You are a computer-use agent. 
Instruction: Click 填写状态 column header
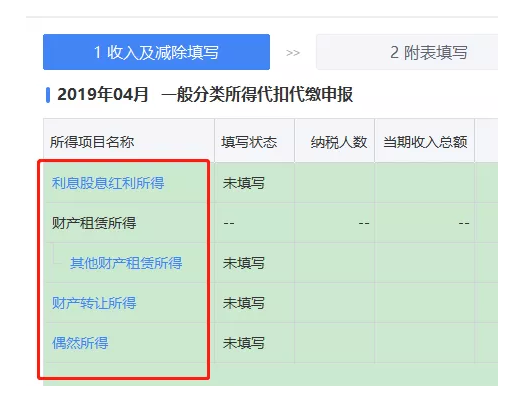249,142
